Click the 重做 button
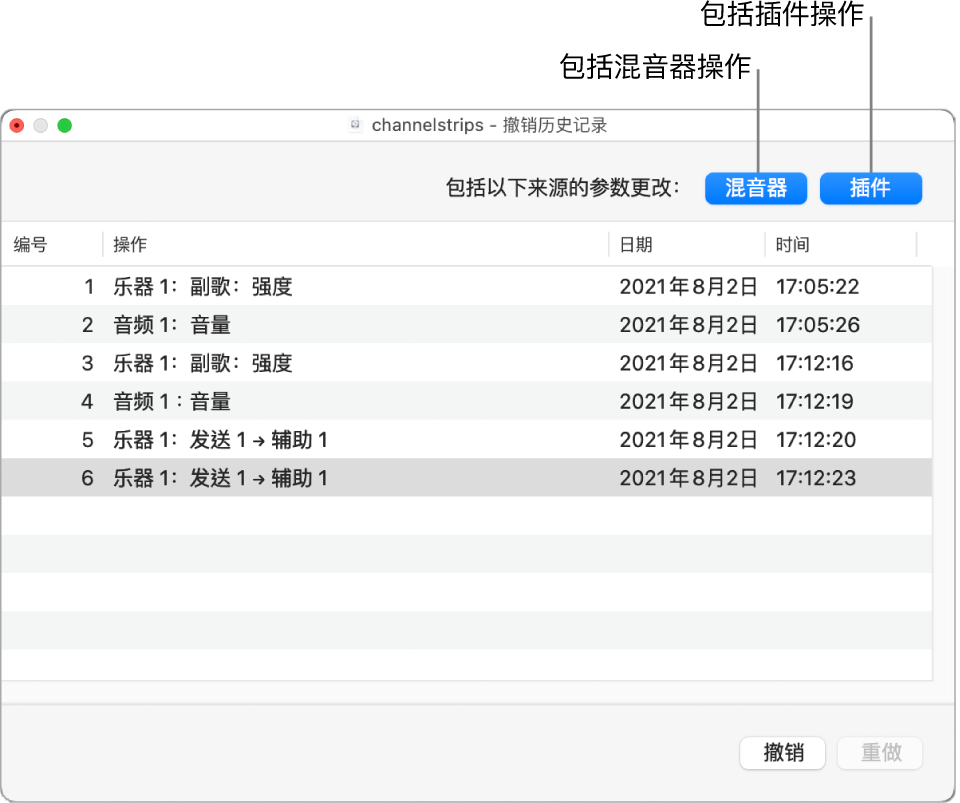Screen dimensions: 960x803 tap(879, 753)
